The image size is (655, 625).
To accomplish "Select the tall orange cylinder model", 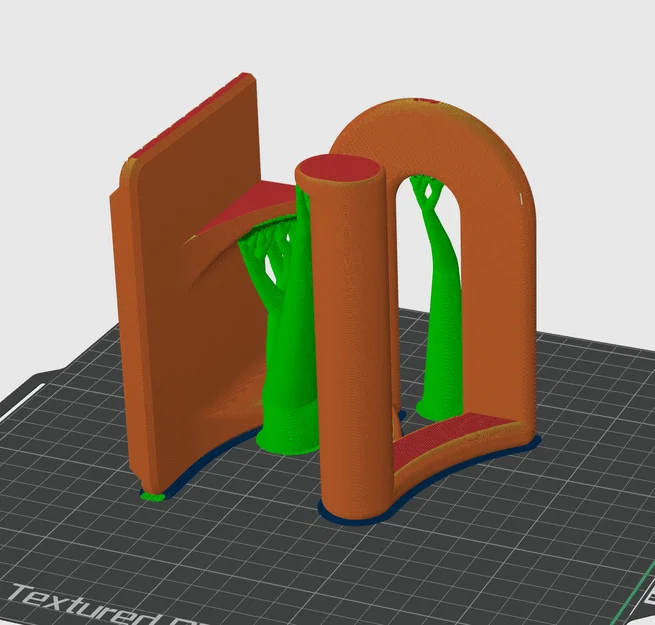I will 353,343.
